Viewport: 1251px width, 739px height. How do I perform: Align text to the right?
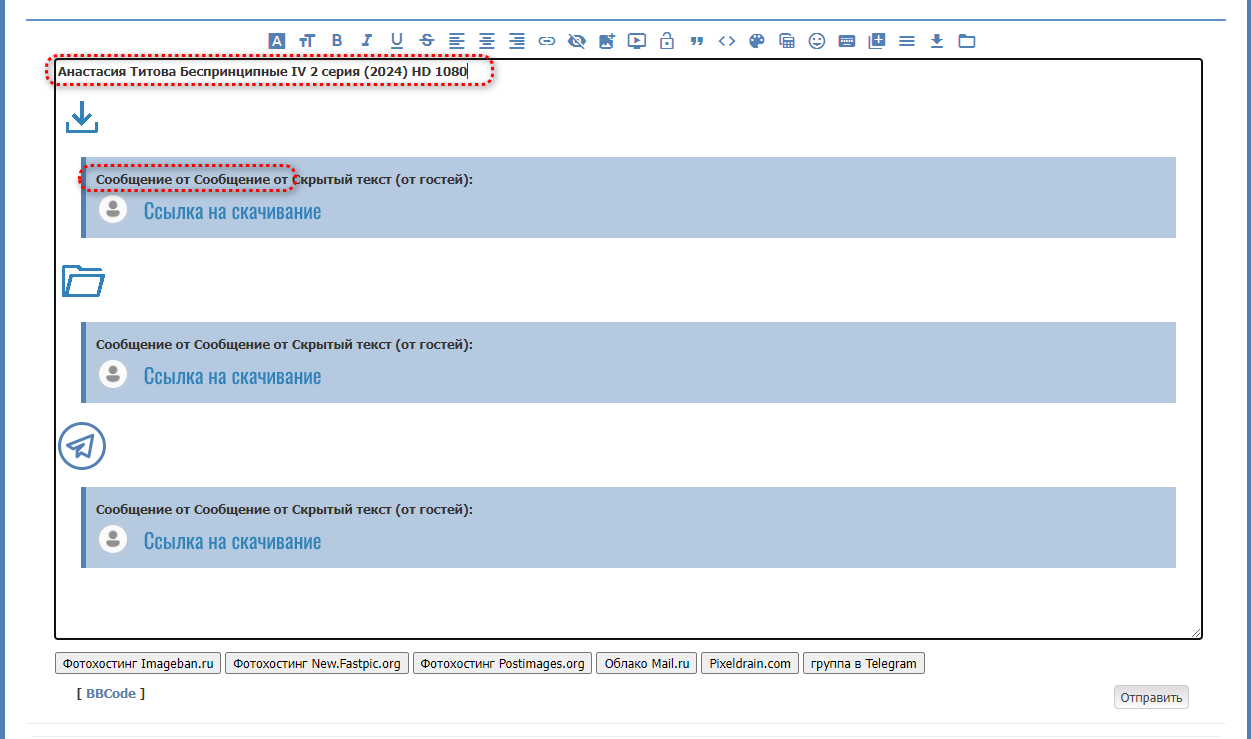517,41
